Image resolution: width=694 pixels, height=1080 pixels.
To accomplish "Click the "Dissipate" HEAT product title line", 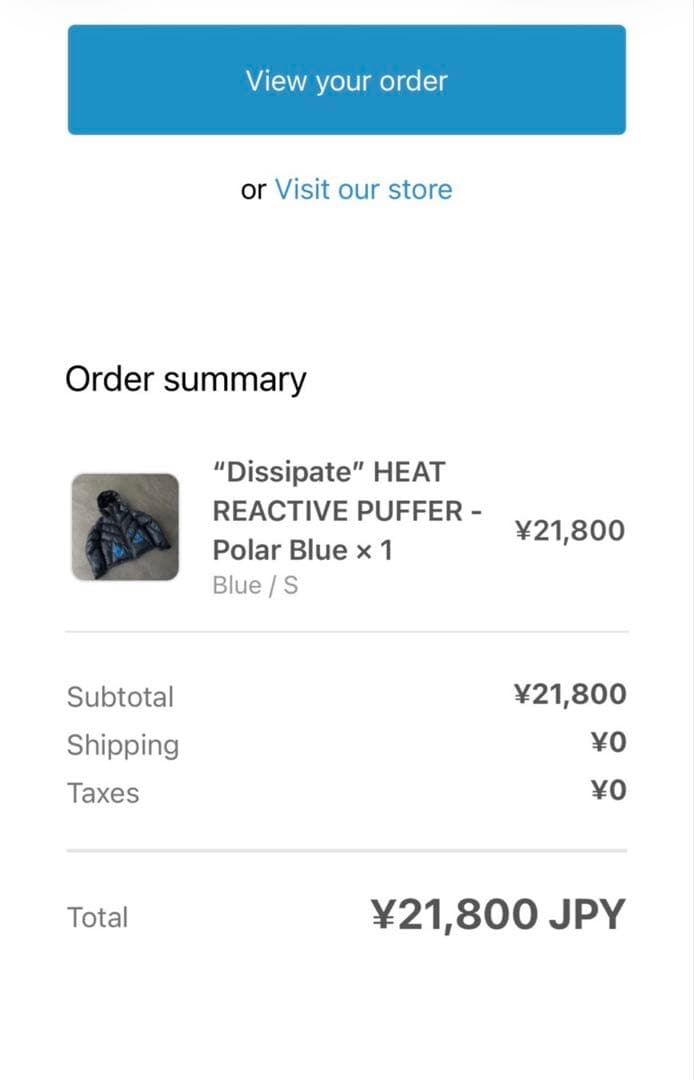I will pyautogui.click(x=329, y=471).
